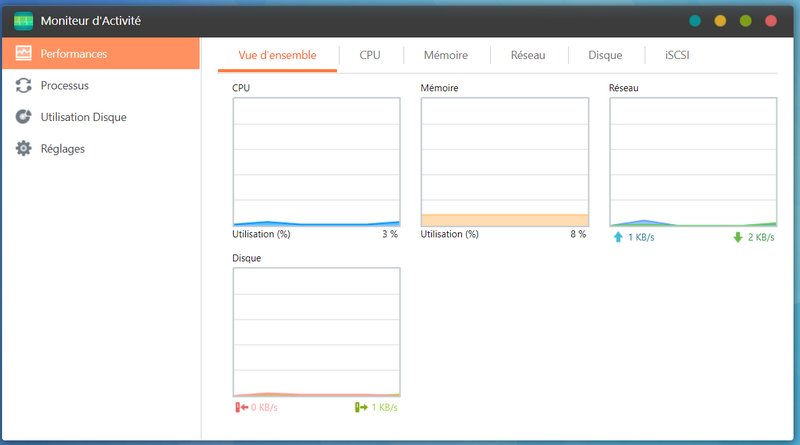Select the Disque tab

click(x=605, y=56)
